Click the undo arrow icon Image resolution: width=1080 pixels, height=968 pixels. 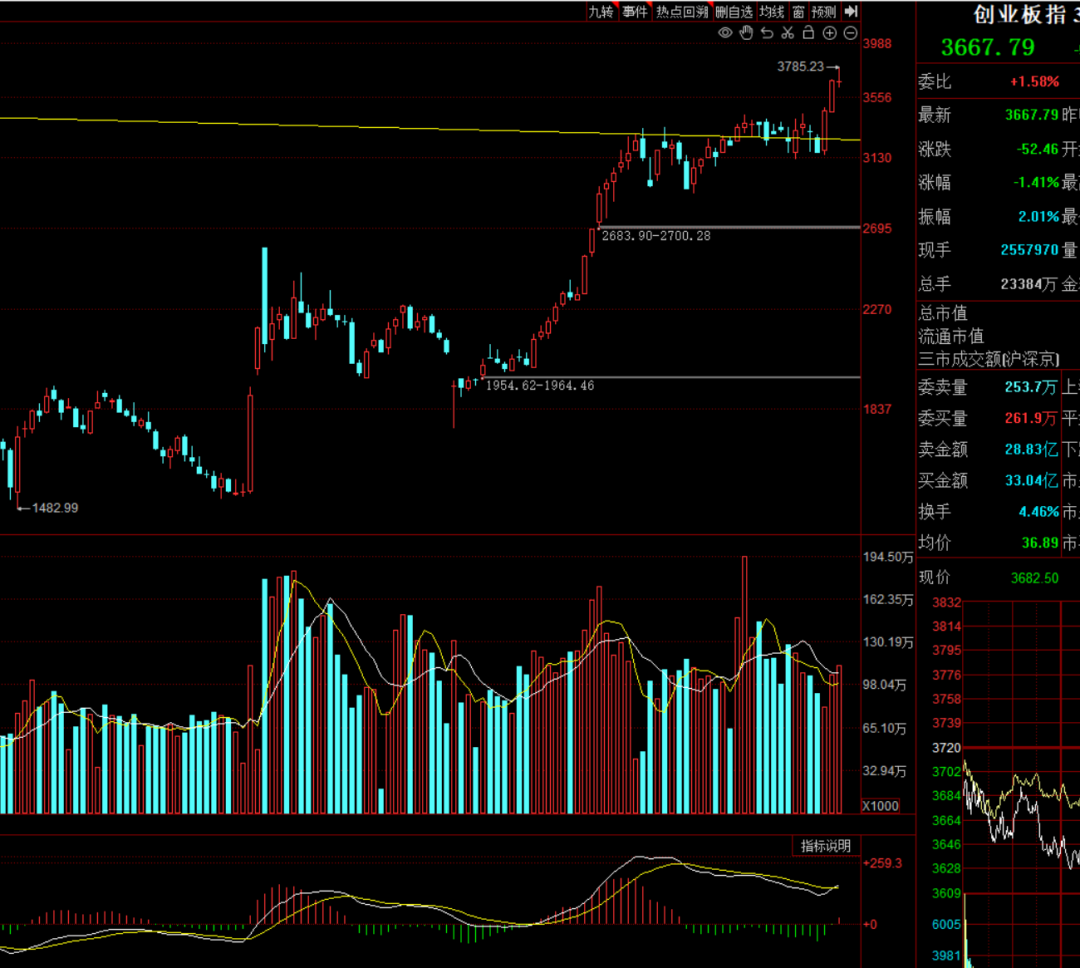(x=767, y=32)
